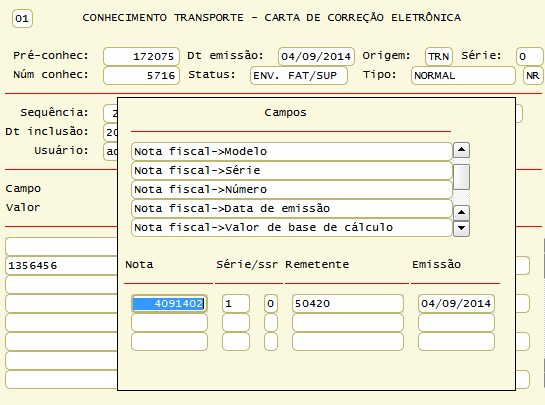Click the 'Campos' popup title

pos(285,113)
